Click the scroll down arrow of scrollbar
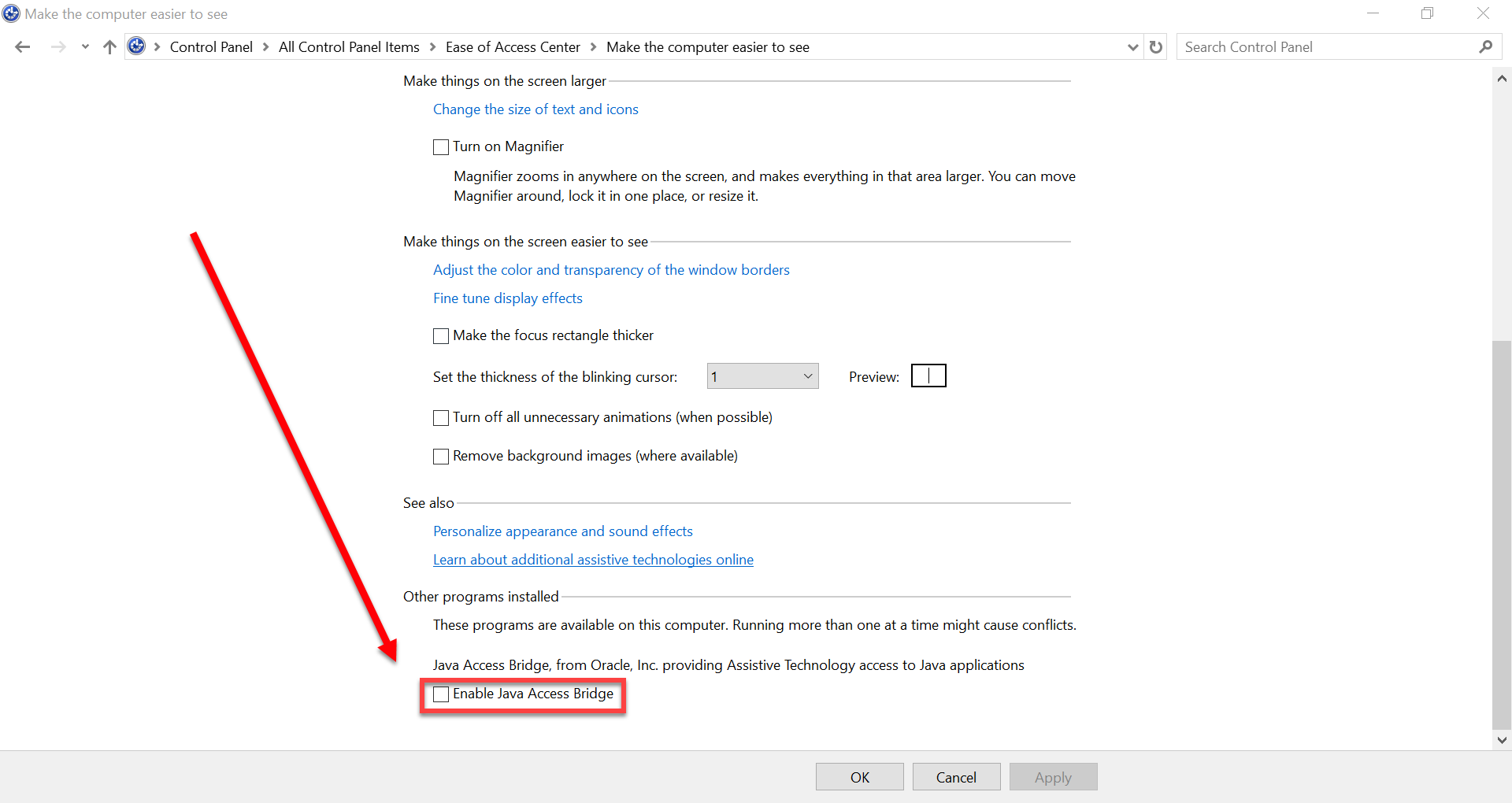 click(1502, 739)
